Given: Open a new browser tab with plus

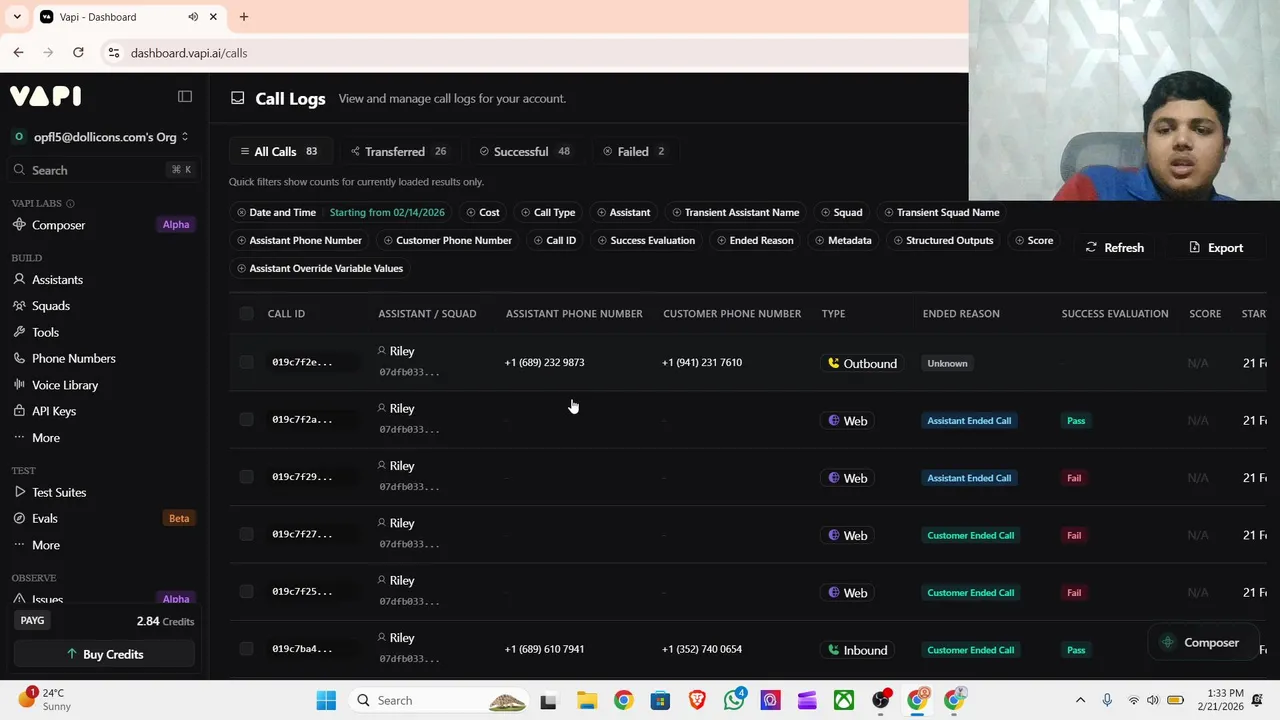Looking at the screenshot, I should (x=244, y=17).
